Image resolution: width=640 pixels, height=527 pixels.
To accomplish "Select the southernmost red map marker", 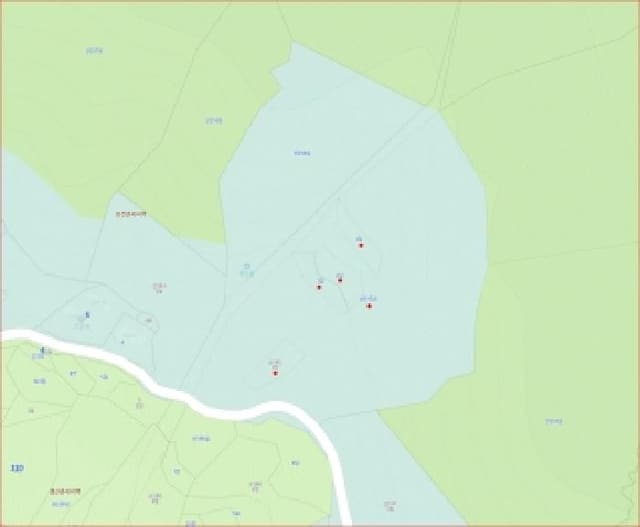I will [x=276, y=373].
